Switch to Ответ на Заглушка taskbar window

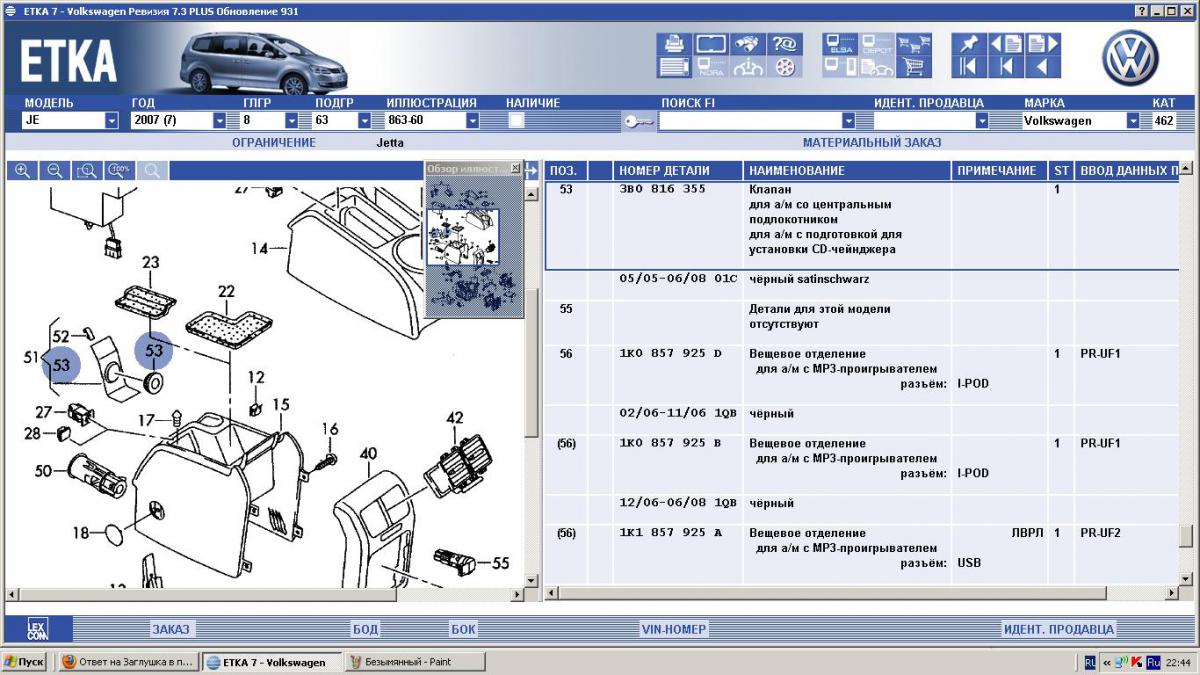127,662
